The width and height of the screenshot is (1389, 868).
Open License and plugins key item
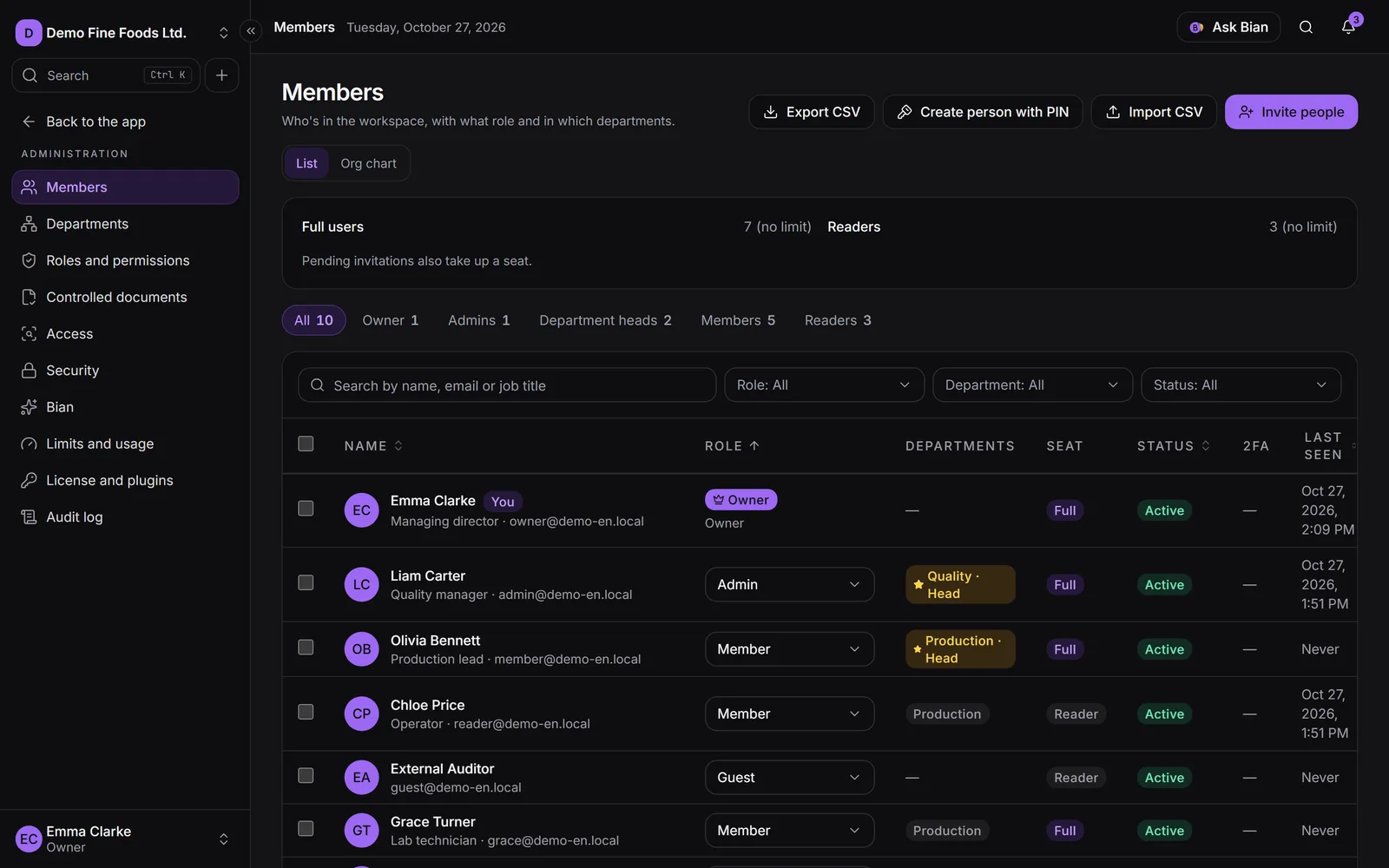click(x=125, y=480)
